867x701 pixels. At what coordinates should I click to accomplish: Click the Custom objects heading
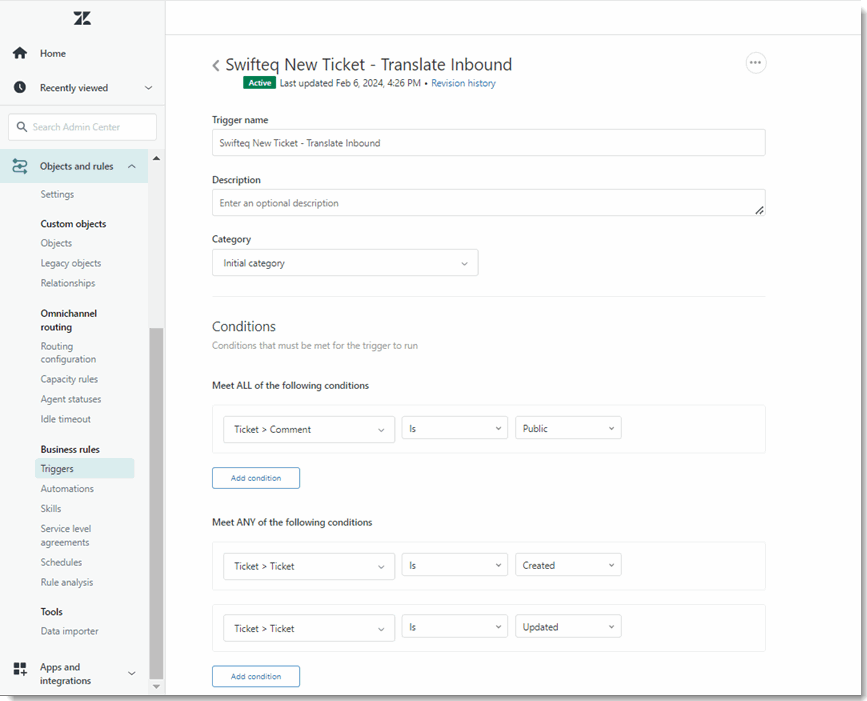74,224
